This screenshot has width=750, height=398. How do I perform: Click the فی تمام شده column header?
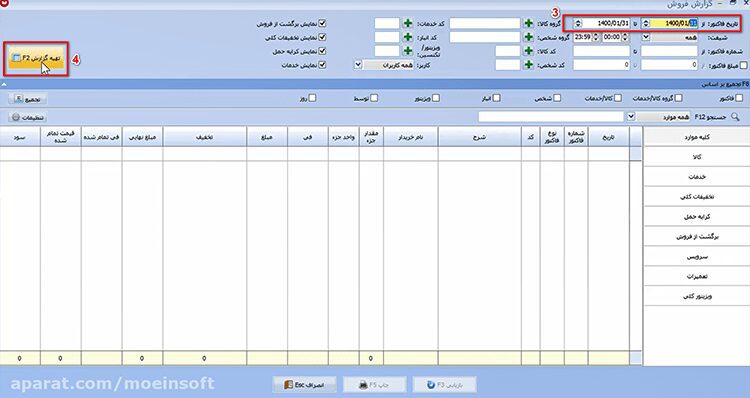(x=101, y=137)
